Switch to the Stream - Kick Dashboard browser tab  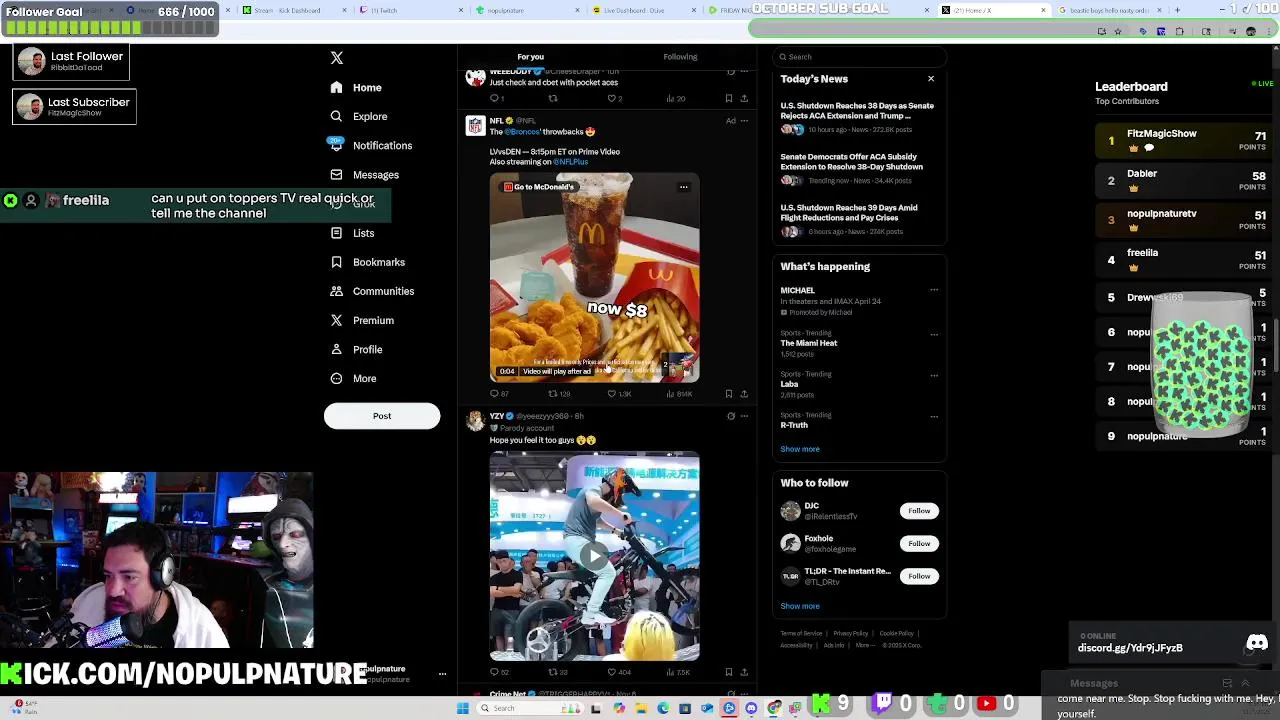[x=288, y=11]
